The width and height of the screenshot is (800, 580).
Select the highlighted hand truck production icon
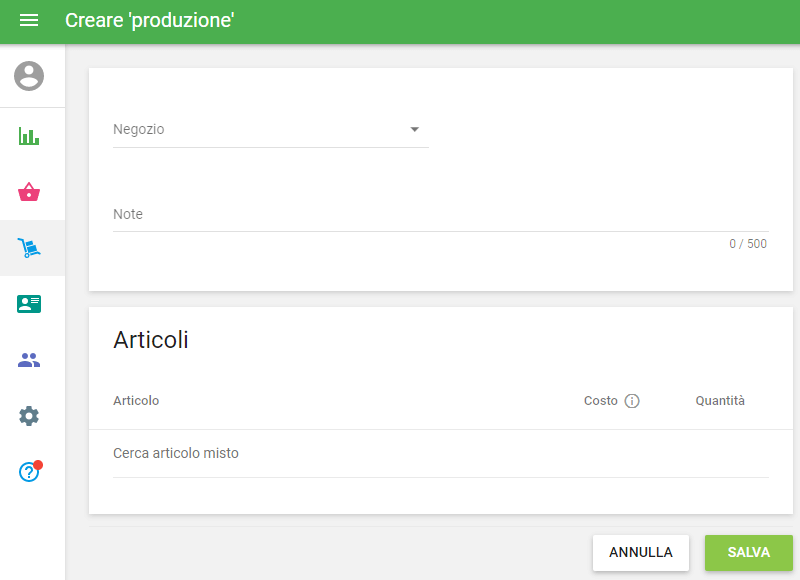click(x=29, y=248)
